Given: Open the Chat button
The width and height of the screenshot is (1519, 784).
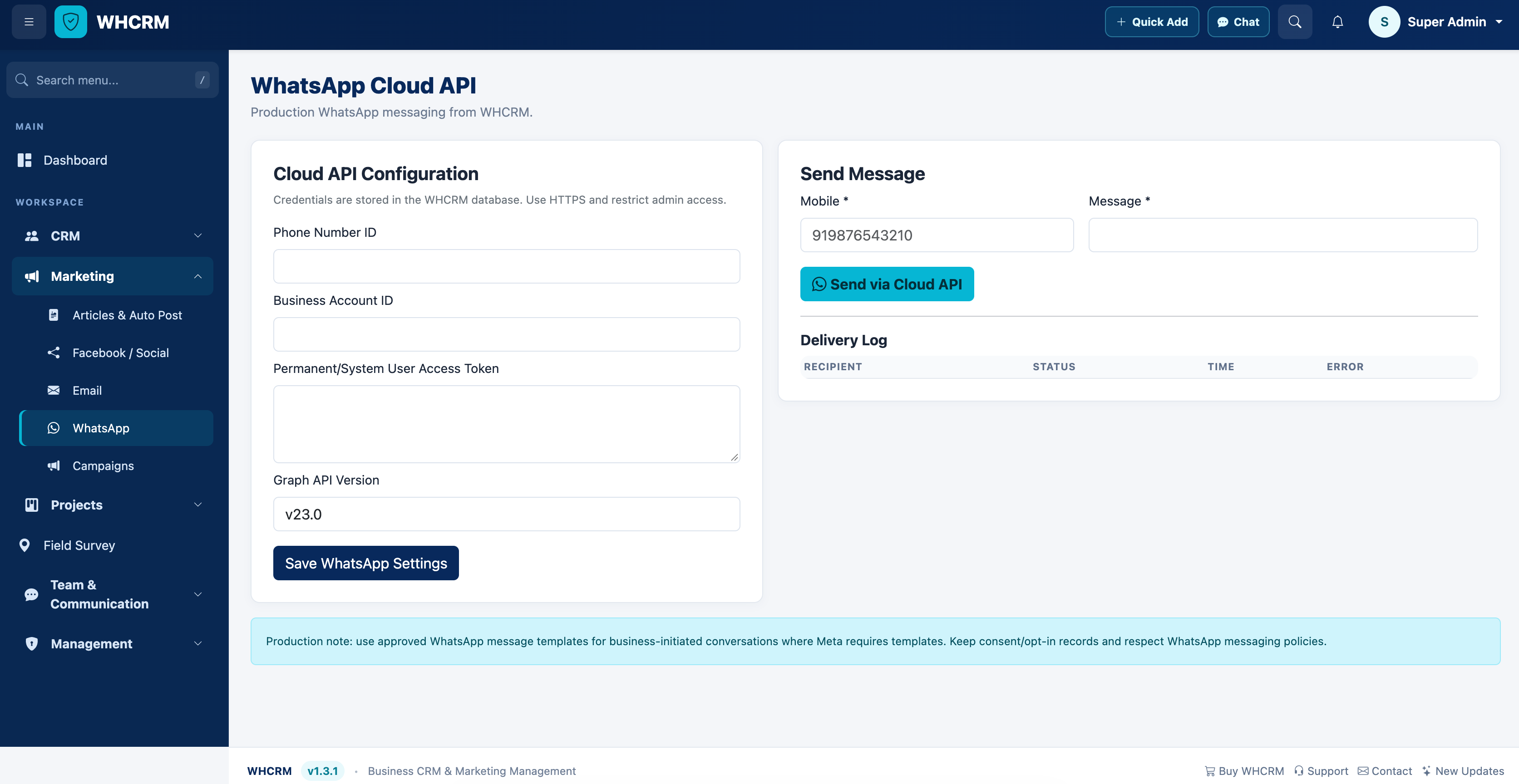Looking at the screenshot, I should 1238,22.
